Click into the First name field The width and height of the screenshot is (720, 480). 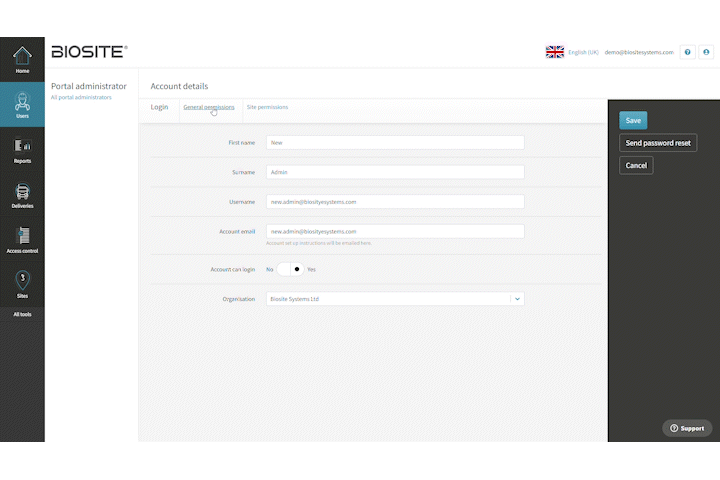click(x=395, y=142)
